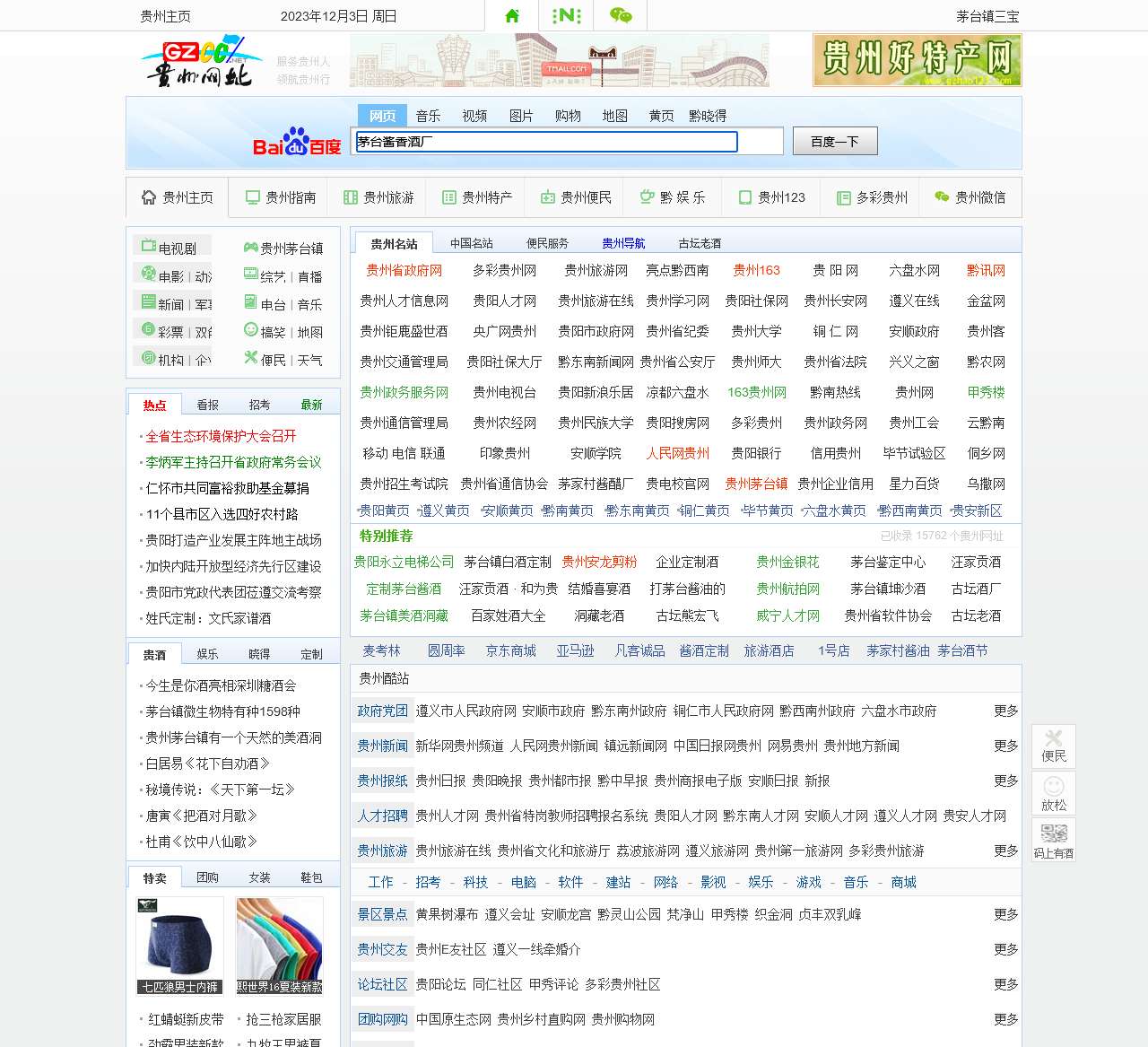Open the 七匹狼男士内裤 product thumbnail

(179, 946)
